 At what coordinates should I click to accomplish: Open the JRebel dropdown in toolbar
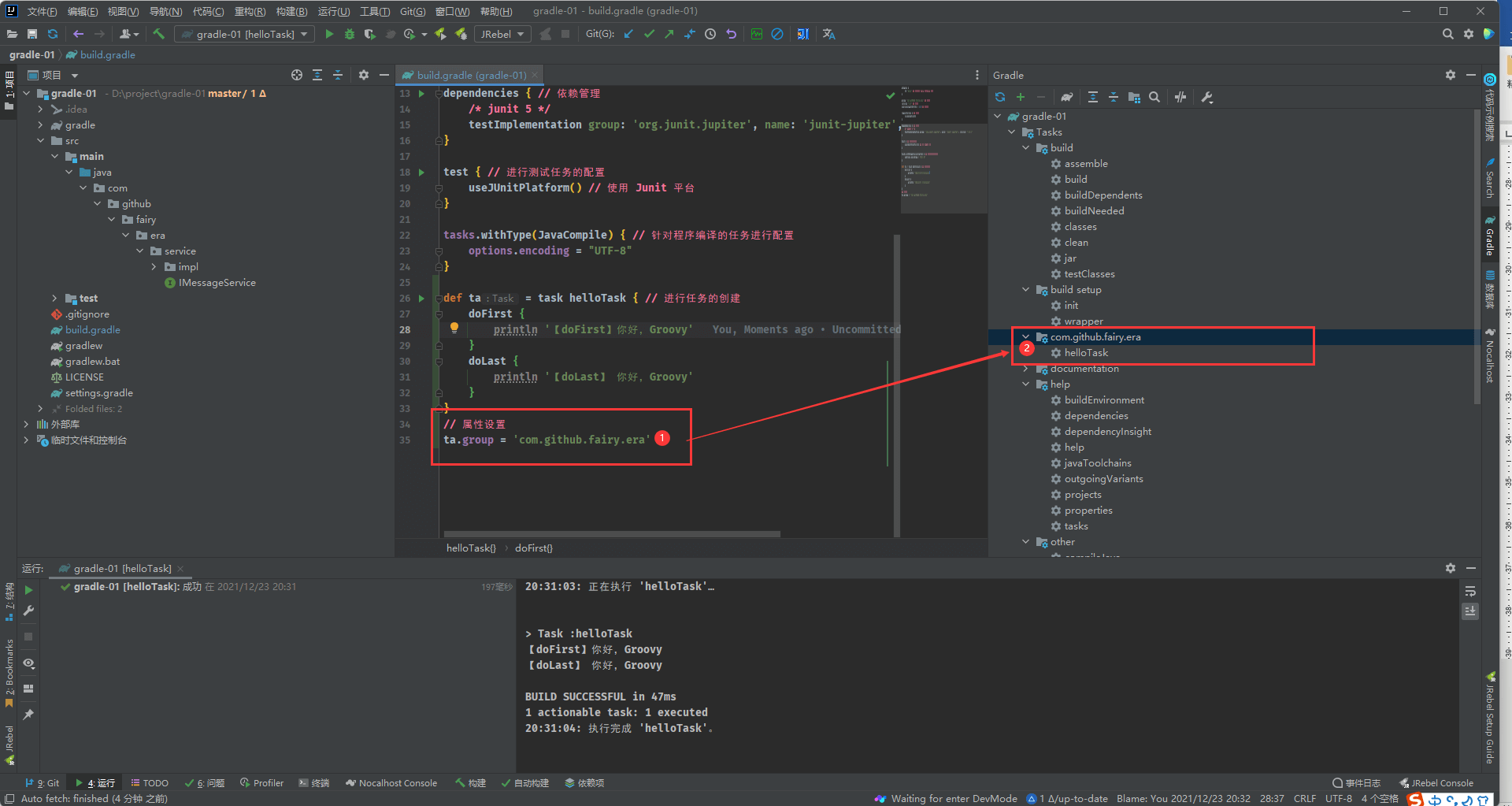pos(502,34)
